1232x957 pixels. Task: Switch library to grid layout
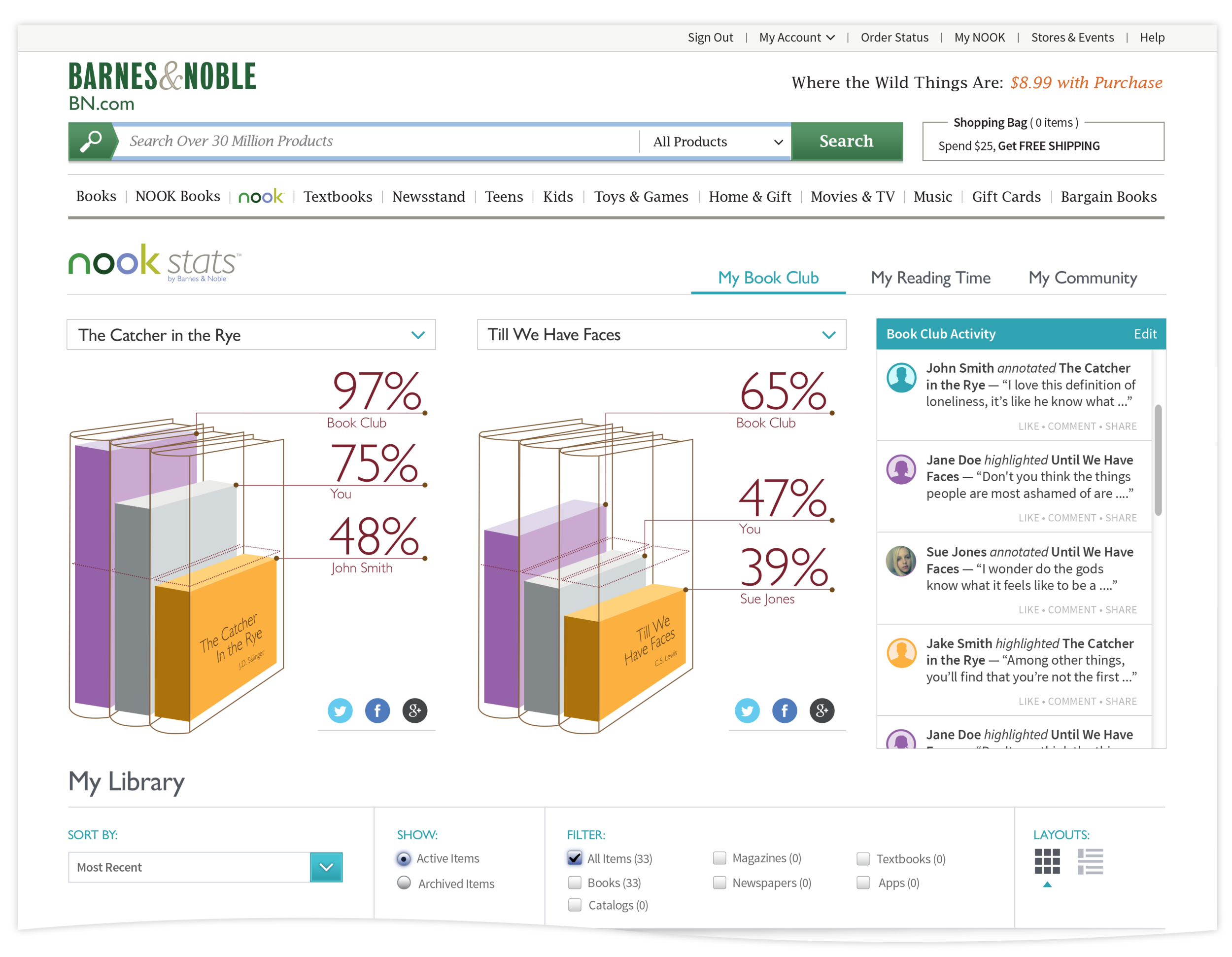pos(1047,862)
